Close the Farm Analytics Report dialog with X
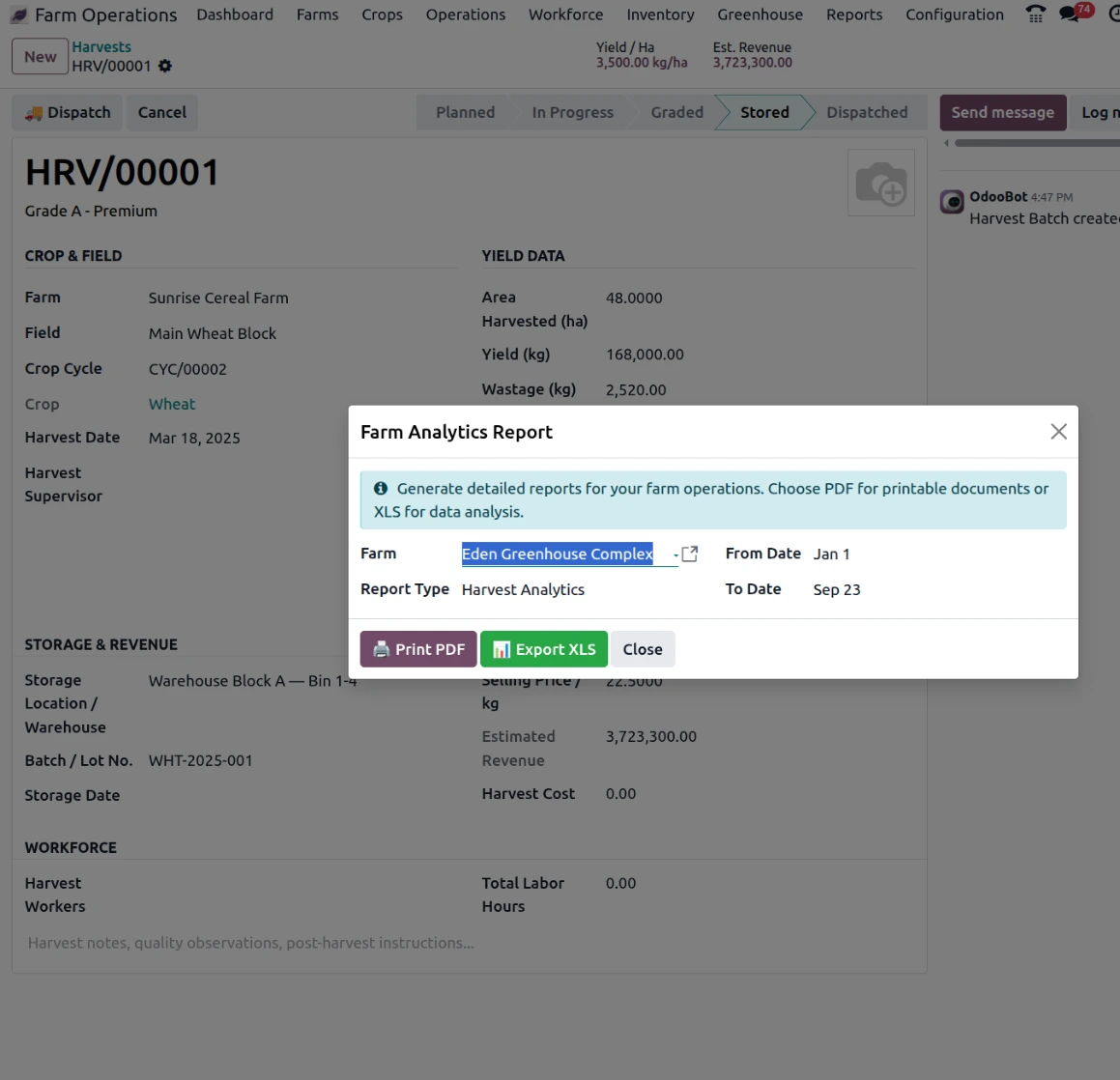This screenshot has height=1080, width=1120. (1058, 431)
